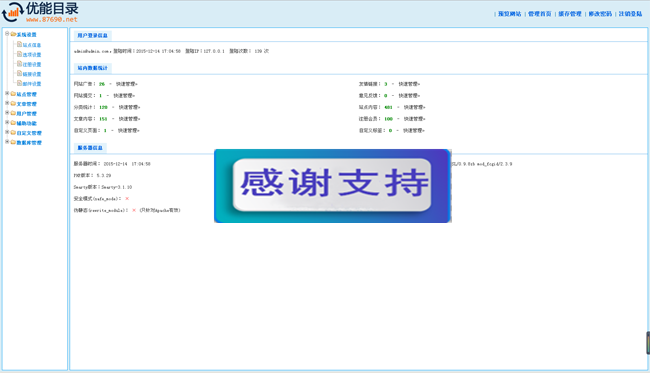
Task: Click the page icon beside 选项设置
Action: (x=19, y=54)
